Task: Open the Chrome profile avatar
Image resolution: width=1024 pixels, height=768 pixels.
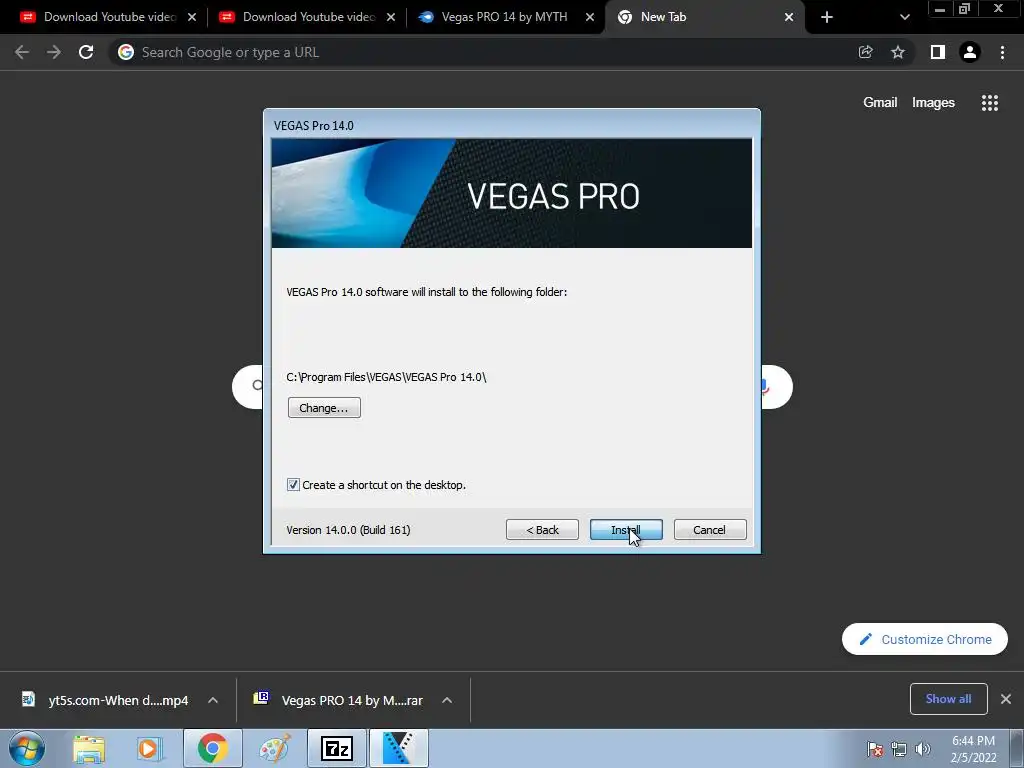Action: tap(970, 52)
